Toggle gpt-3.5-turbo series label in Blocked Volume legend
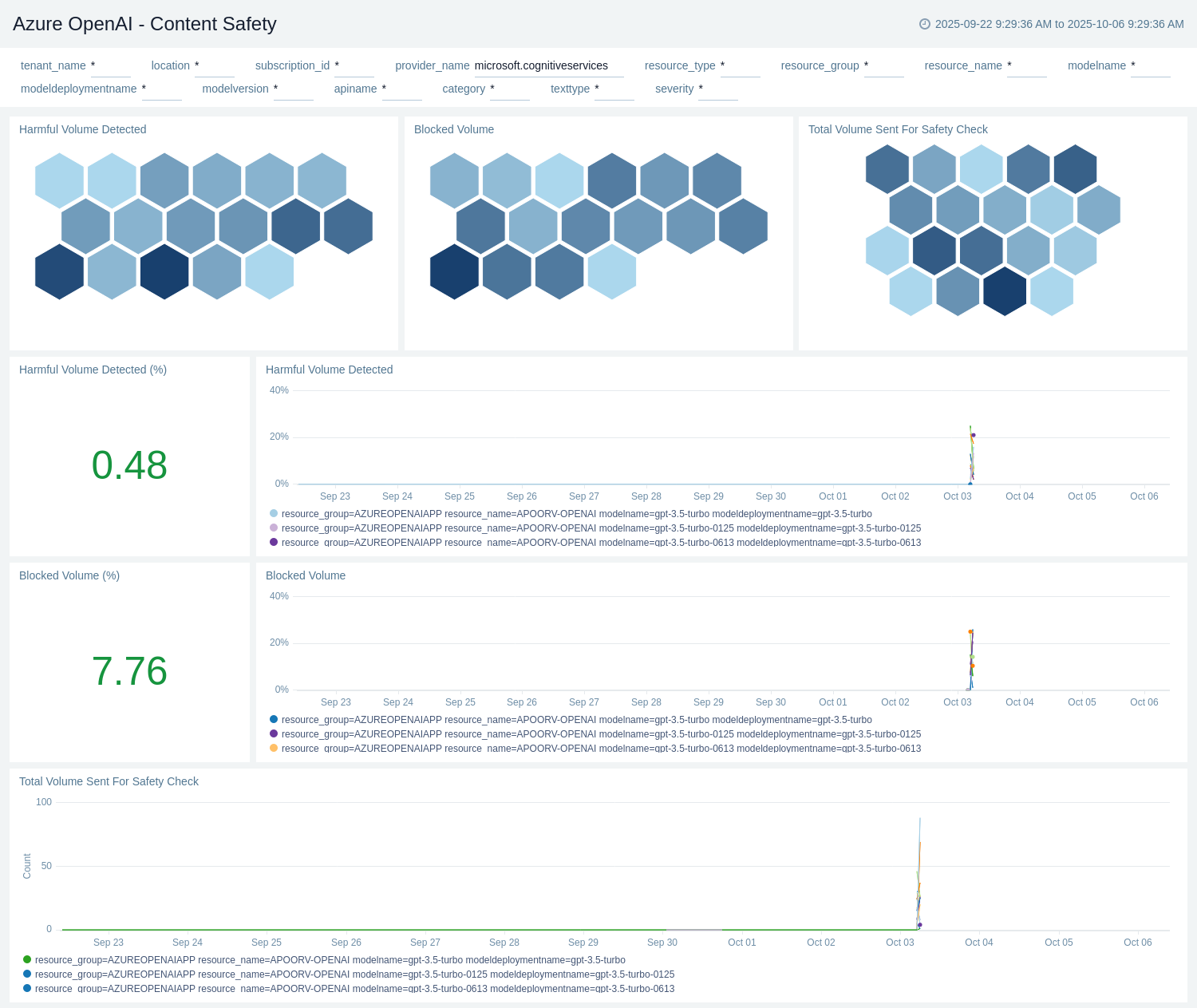This screenshot has width=1197, height=1008. [x=576, y=720]
